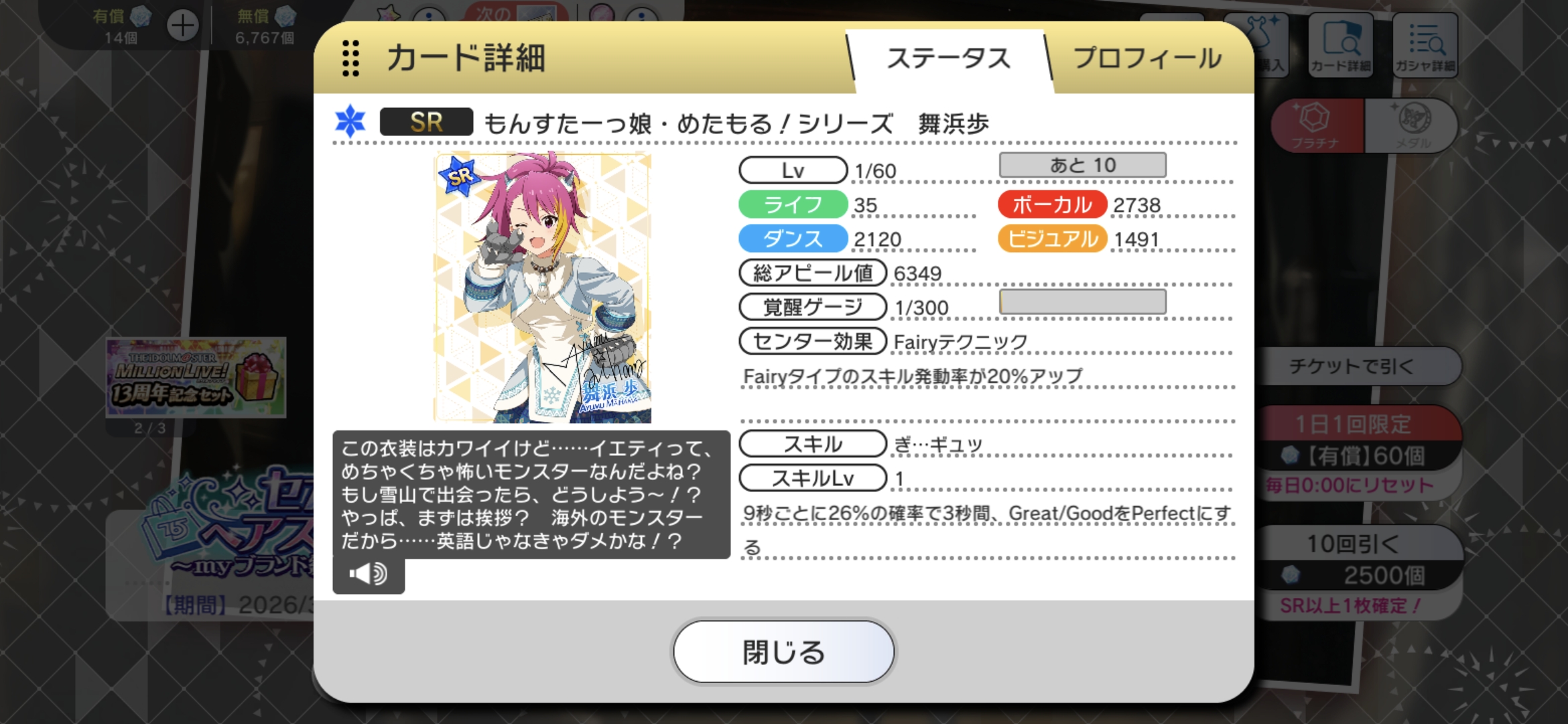The height and width of the screenshot is (724, 1568).
Task: Open the 13周年記念セット banner
Action: pos(196,377)
